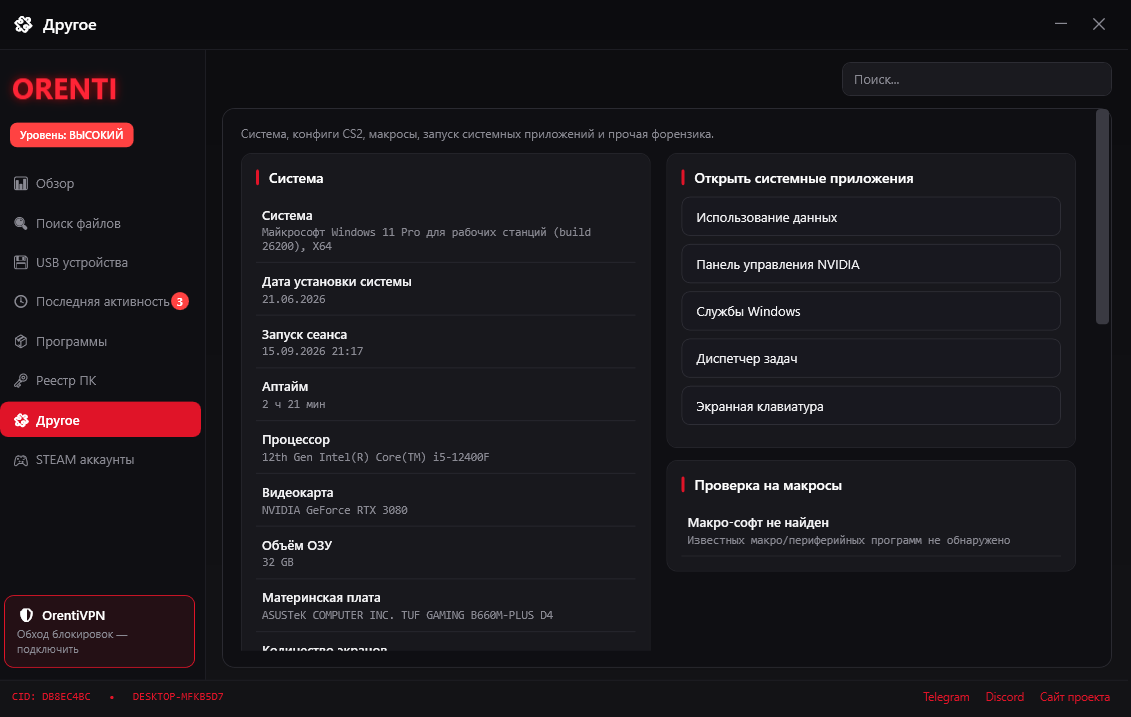
Task: Open the Программы section
Action: coord(100,341)
